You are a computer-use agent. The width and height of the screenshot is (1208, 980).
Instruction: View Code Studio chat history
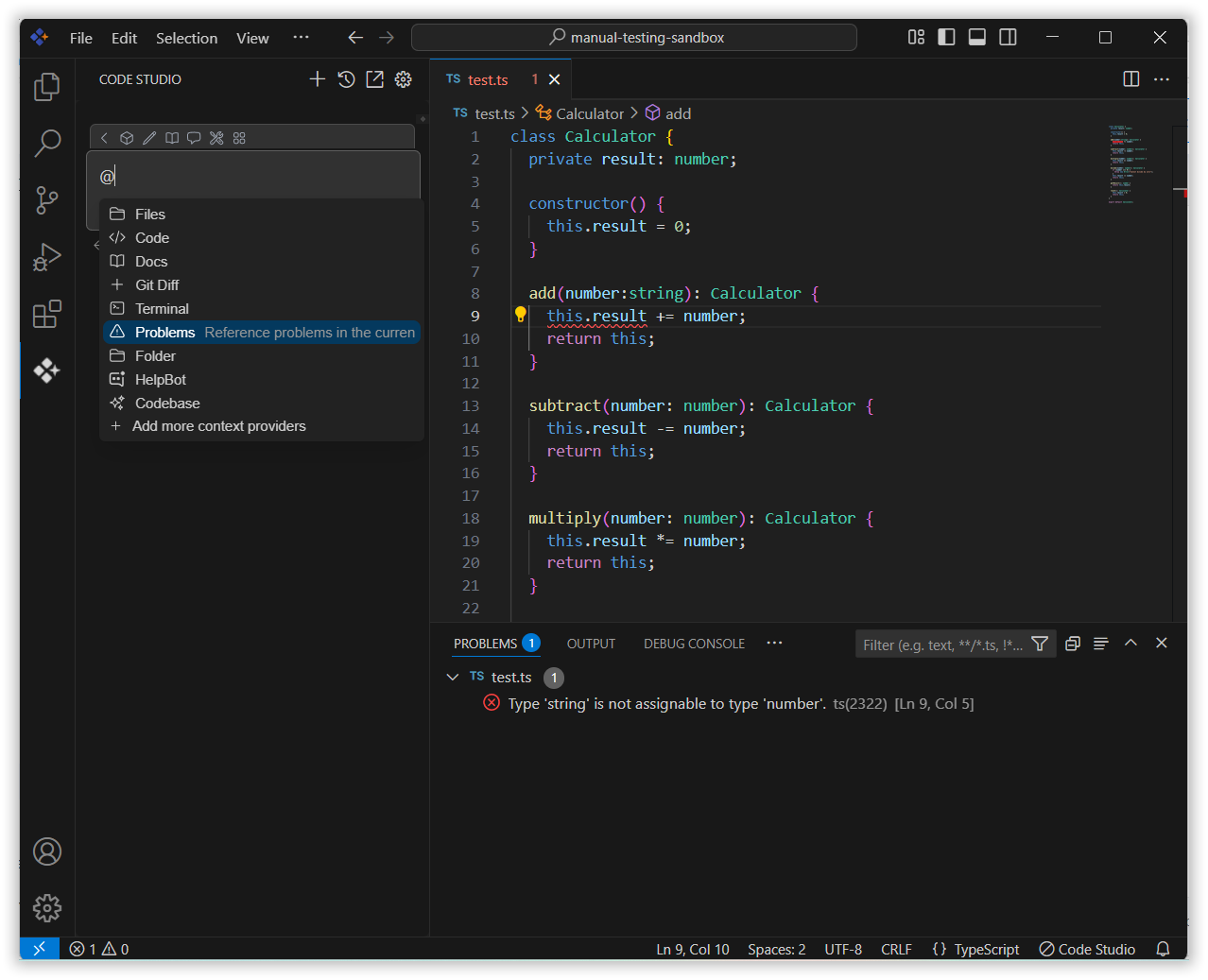tap(346, 79)
